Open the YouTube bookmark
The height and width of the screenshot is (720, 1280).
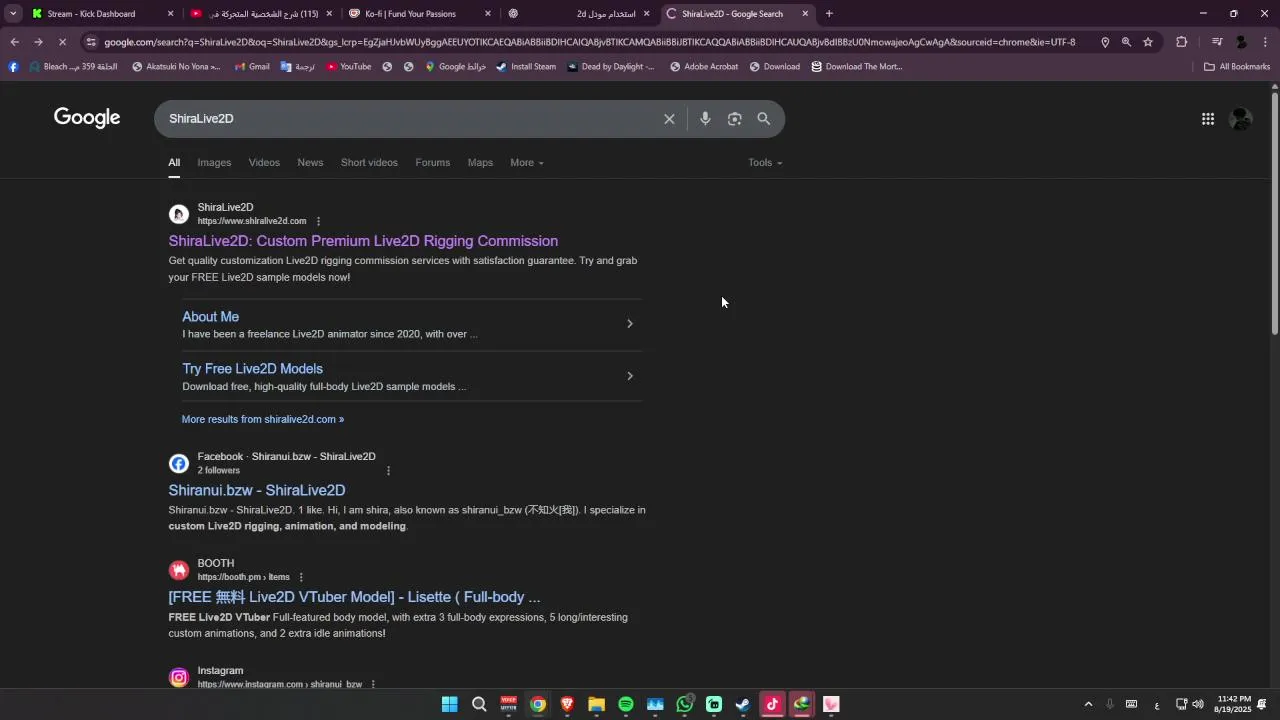point(348,67)
